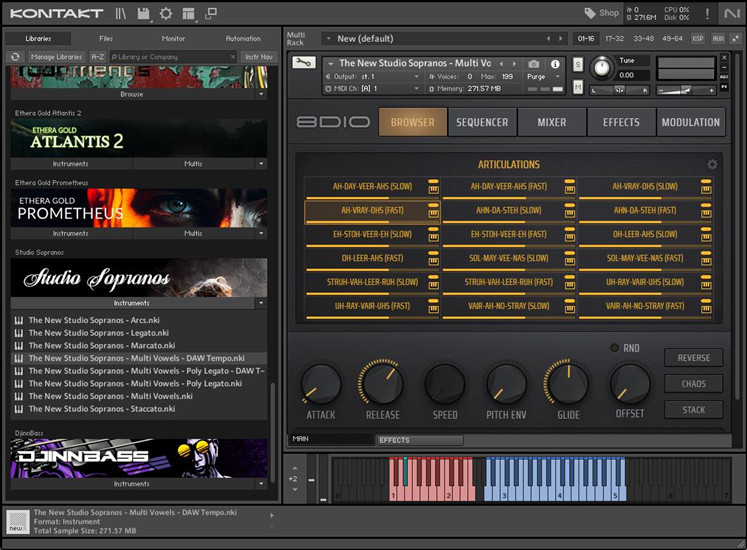Click the wrench icon to edit the instrument
The width and height of the screenshot is (747, 550).
[303, 63]
